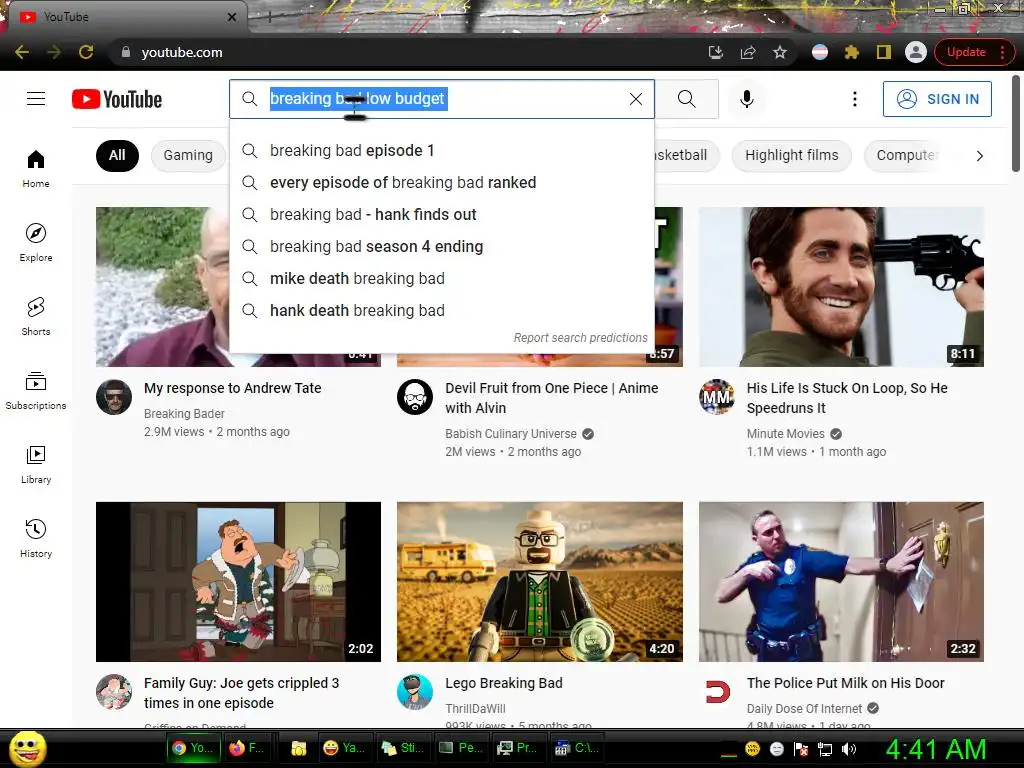The width and height of the screenshot is (1024, 768).
Task: Open the browser profile avatar
Action: (916, 52)
